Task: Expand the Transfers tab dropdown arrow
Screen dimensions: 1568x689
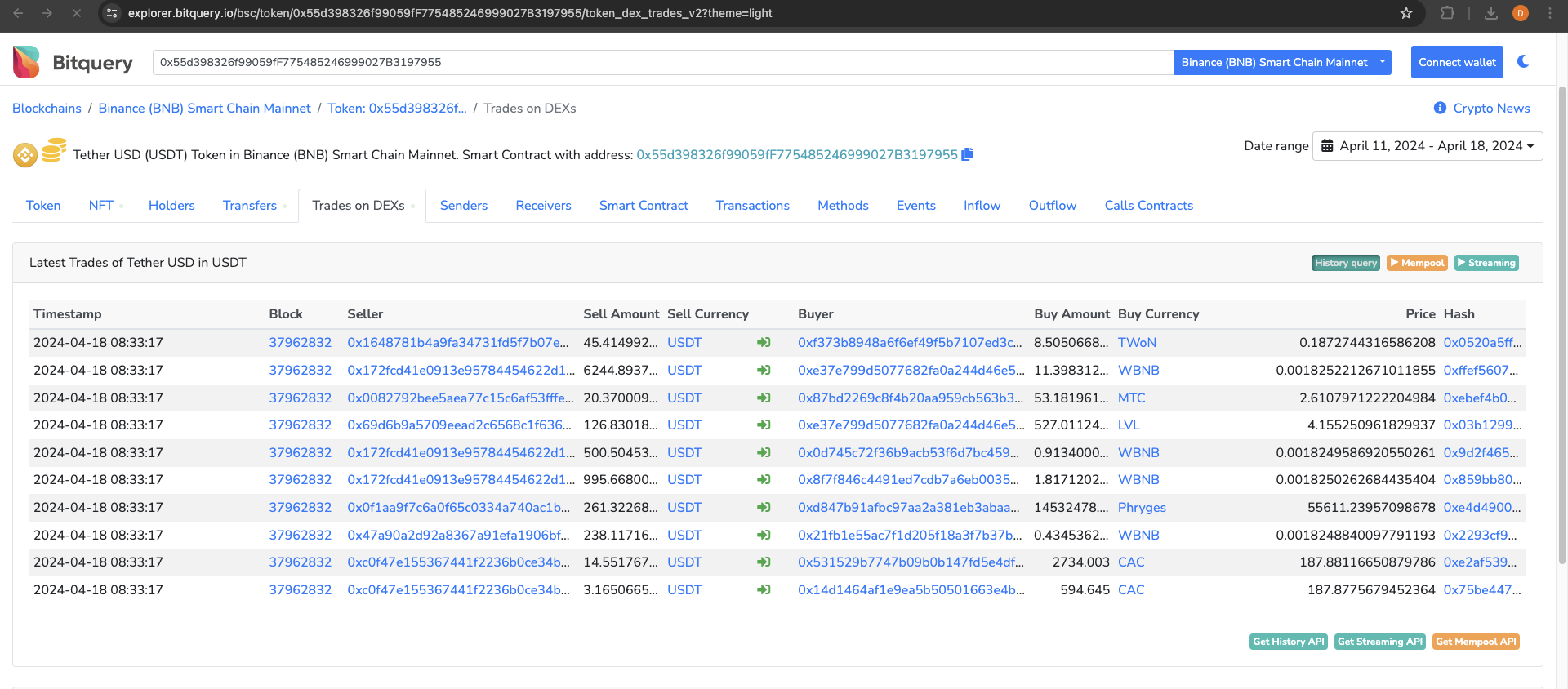Action: pos(284,207)
